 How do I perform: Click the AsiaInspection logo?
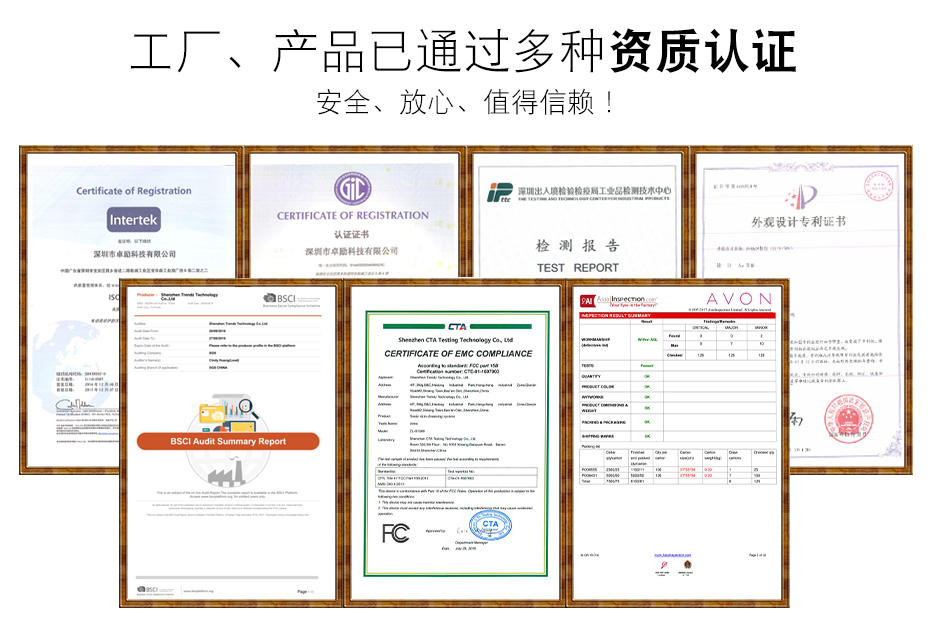click(x=618, y=301)
